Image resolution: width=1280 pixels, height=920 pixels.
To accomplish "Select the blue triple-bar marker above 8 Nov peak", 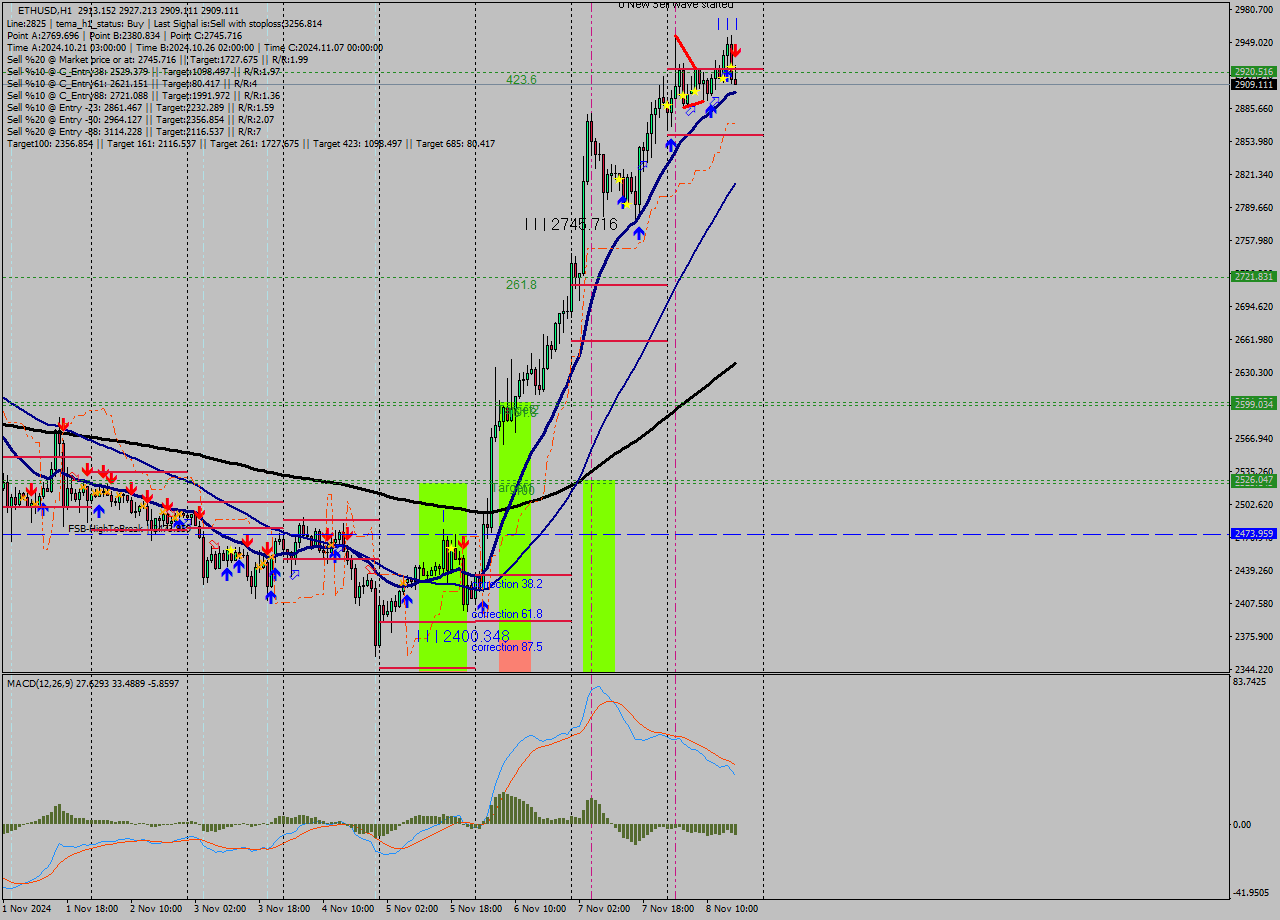I will pos(727,23).
